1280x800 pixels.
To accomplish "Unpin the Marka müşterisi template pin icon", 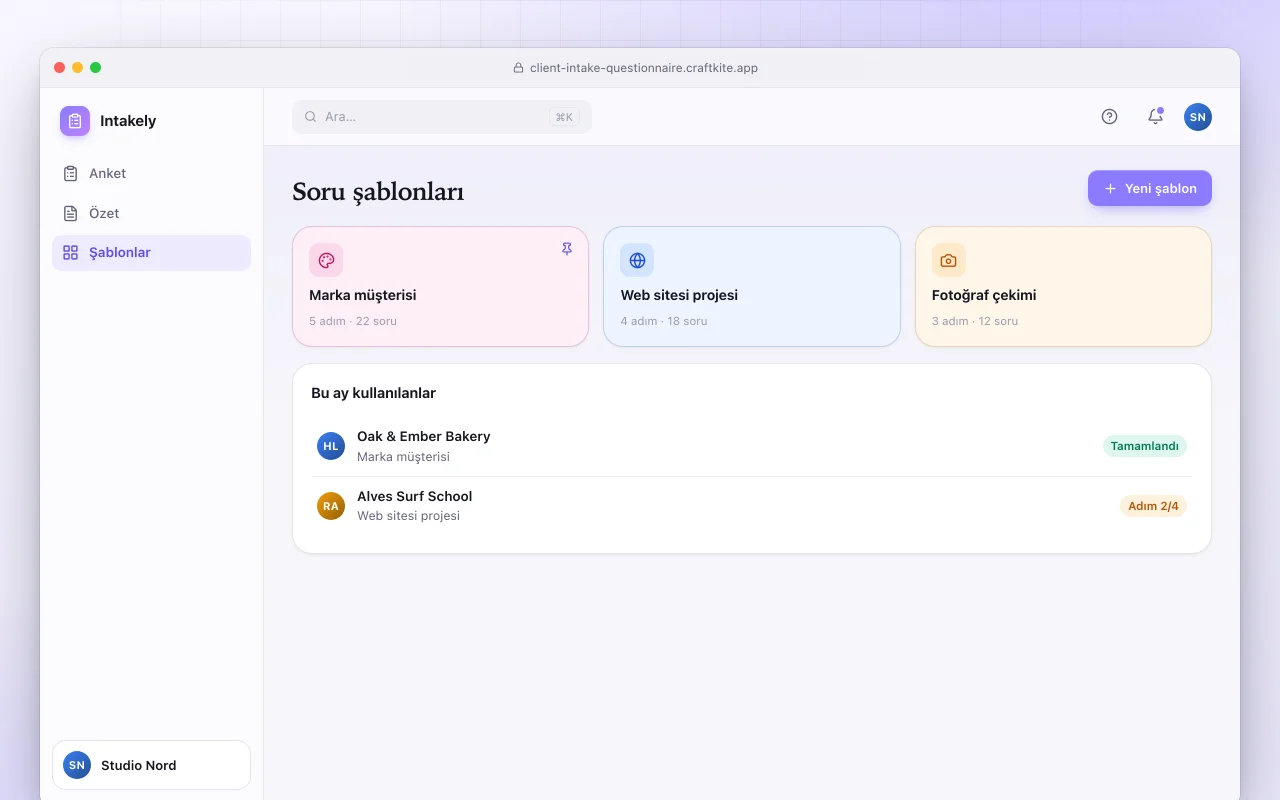I will point(567,249).
